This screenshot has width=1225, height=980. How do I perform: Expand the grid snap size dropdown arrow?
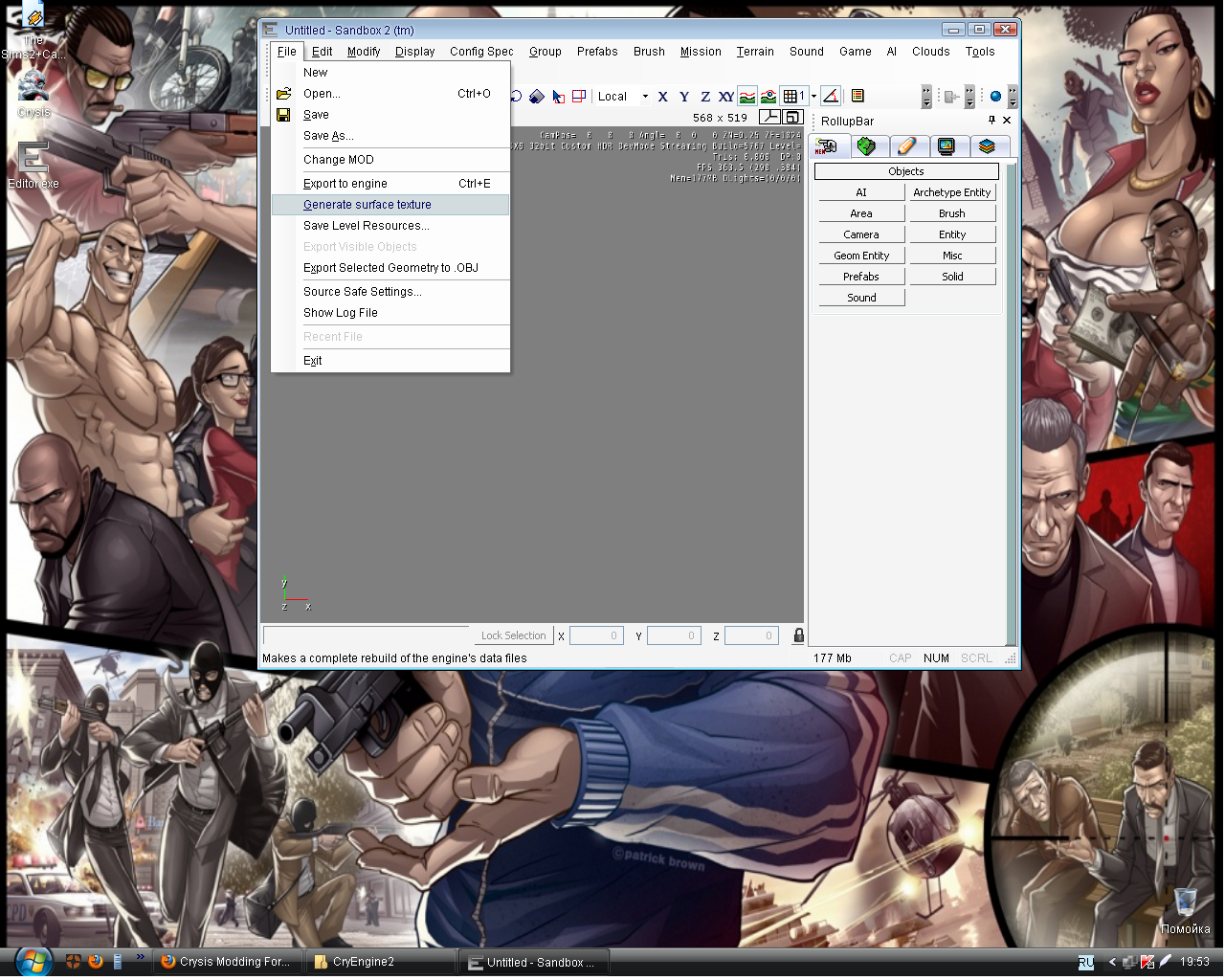coord(814,97)
